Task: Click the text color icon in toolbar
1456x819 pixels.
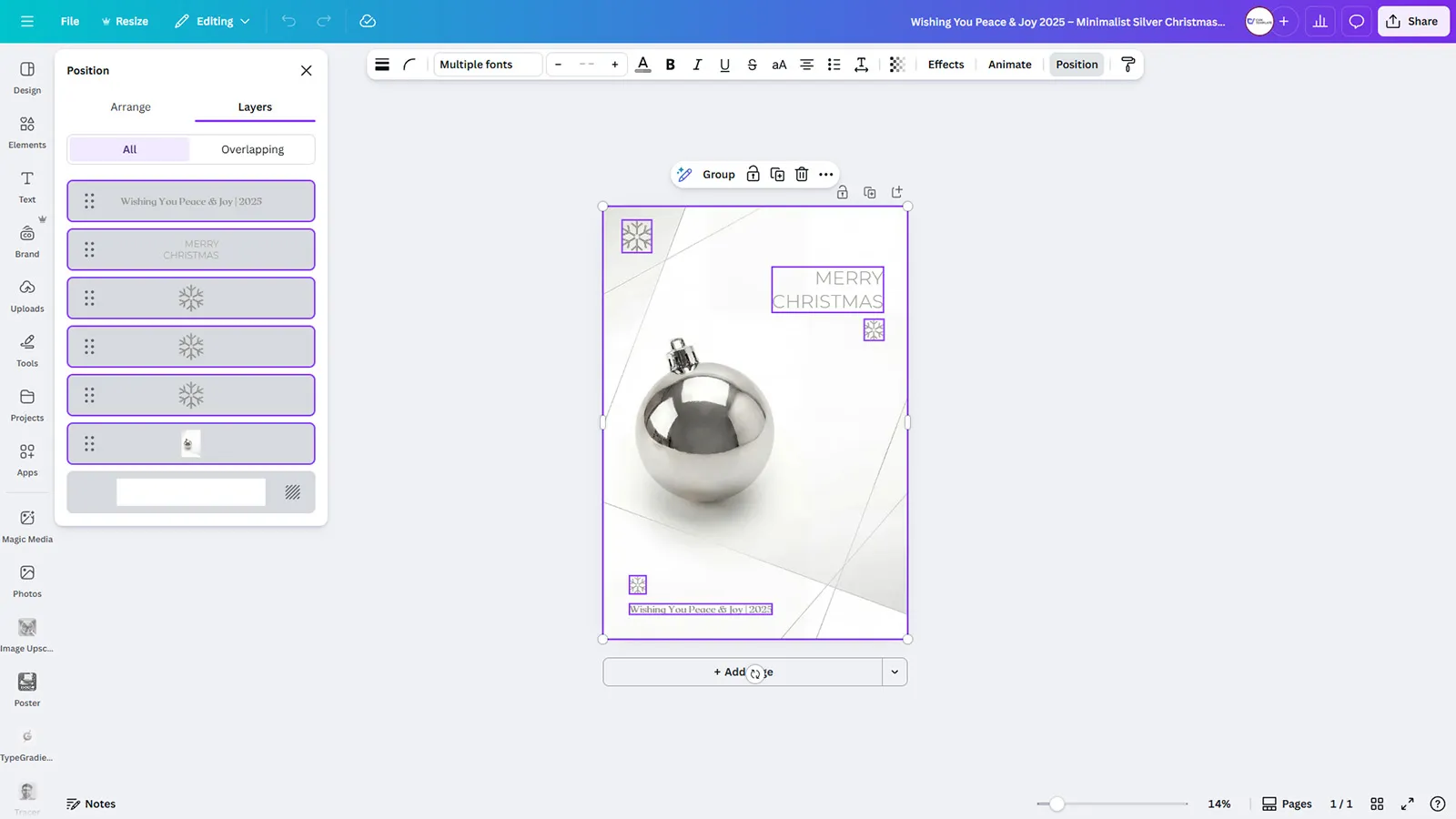Action: coord(642,65)
